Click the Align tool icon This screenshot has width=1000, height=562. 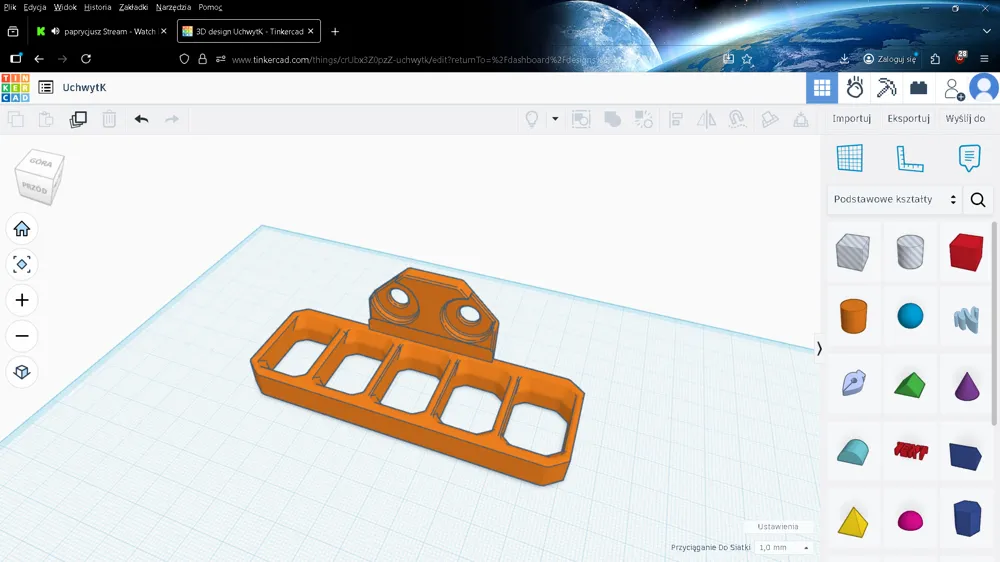coord(676,119)
